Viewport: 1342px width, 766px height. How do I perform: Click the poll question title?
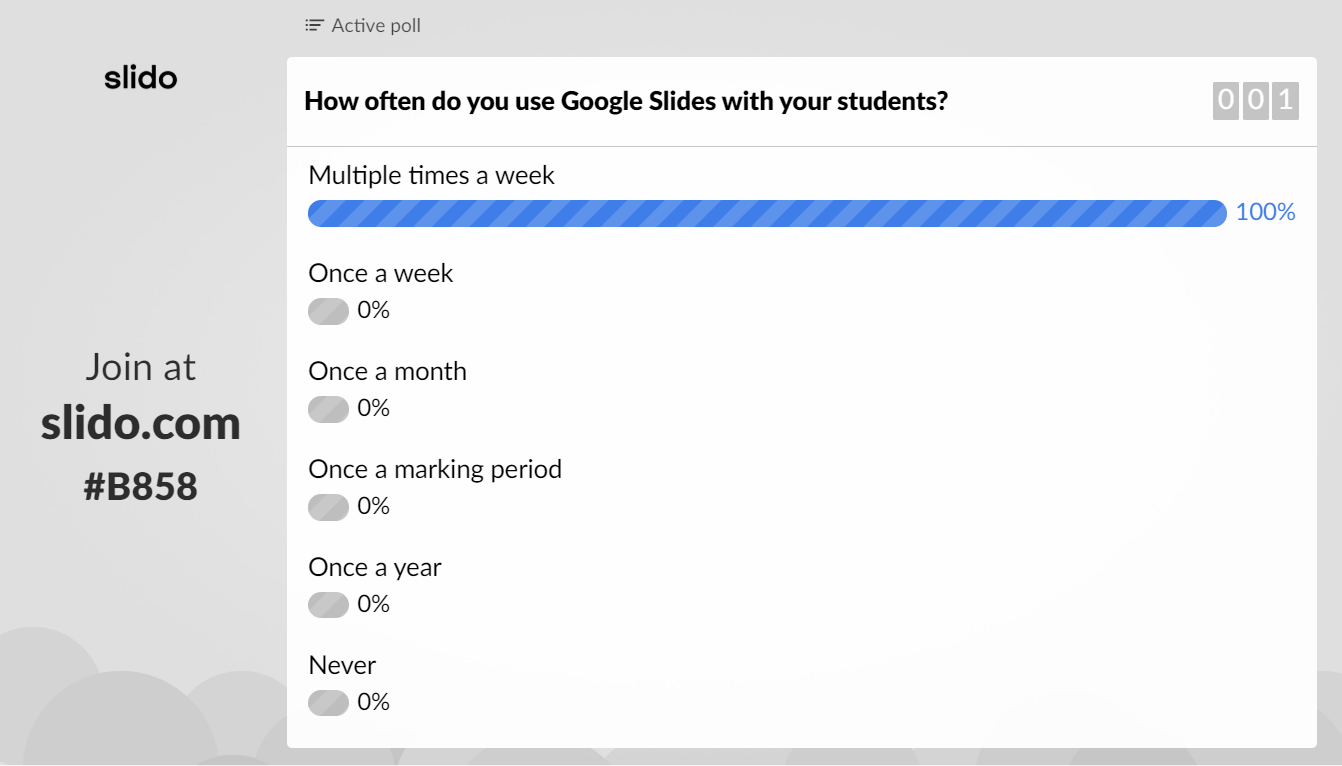pos(627,101)
